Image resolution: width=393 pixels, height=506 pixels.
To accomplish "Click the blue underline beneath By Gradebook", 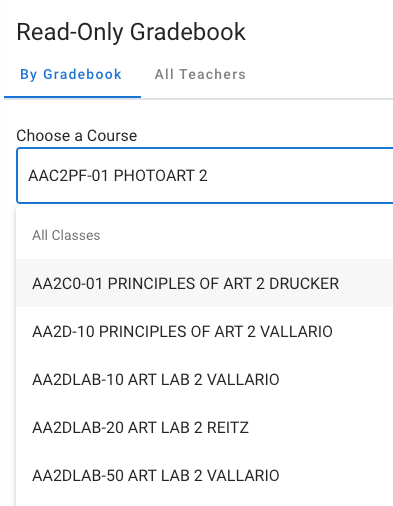I will point(72,97).
